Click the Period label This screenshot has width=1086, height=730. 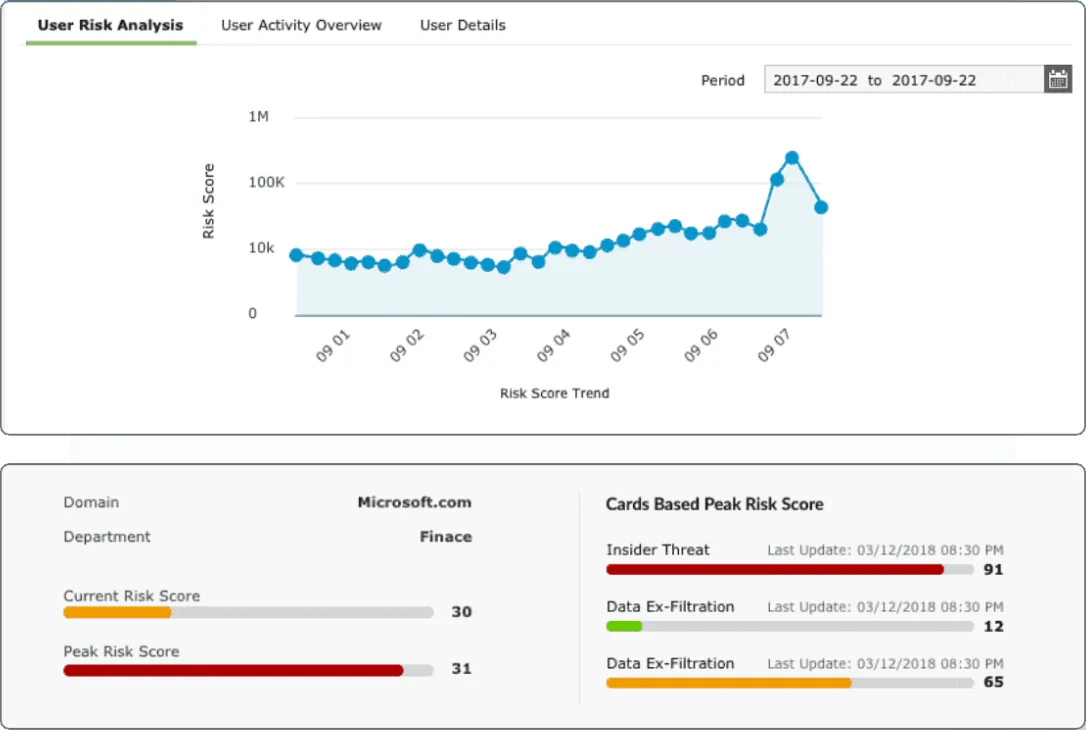[x=722, y=80]
